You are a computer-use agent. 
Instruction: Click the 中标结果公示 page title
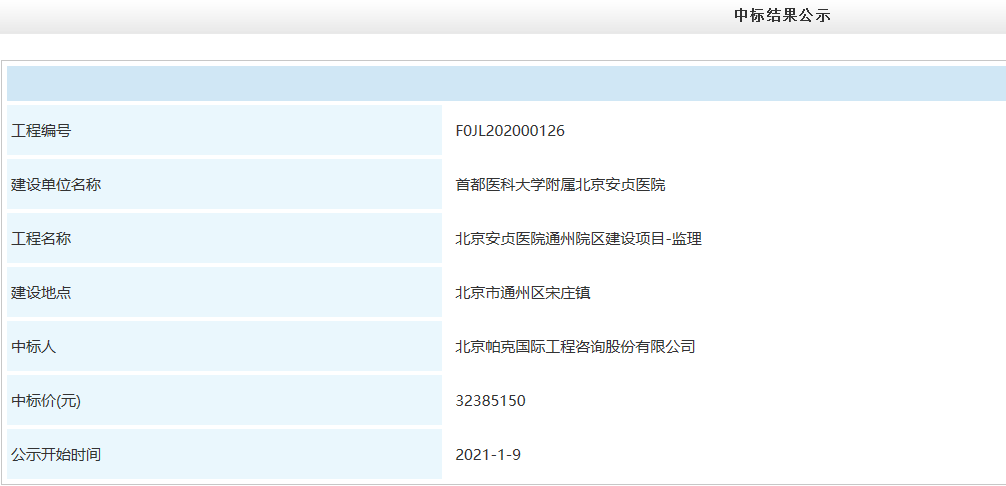pyautogui.click(x=782, y=16)
